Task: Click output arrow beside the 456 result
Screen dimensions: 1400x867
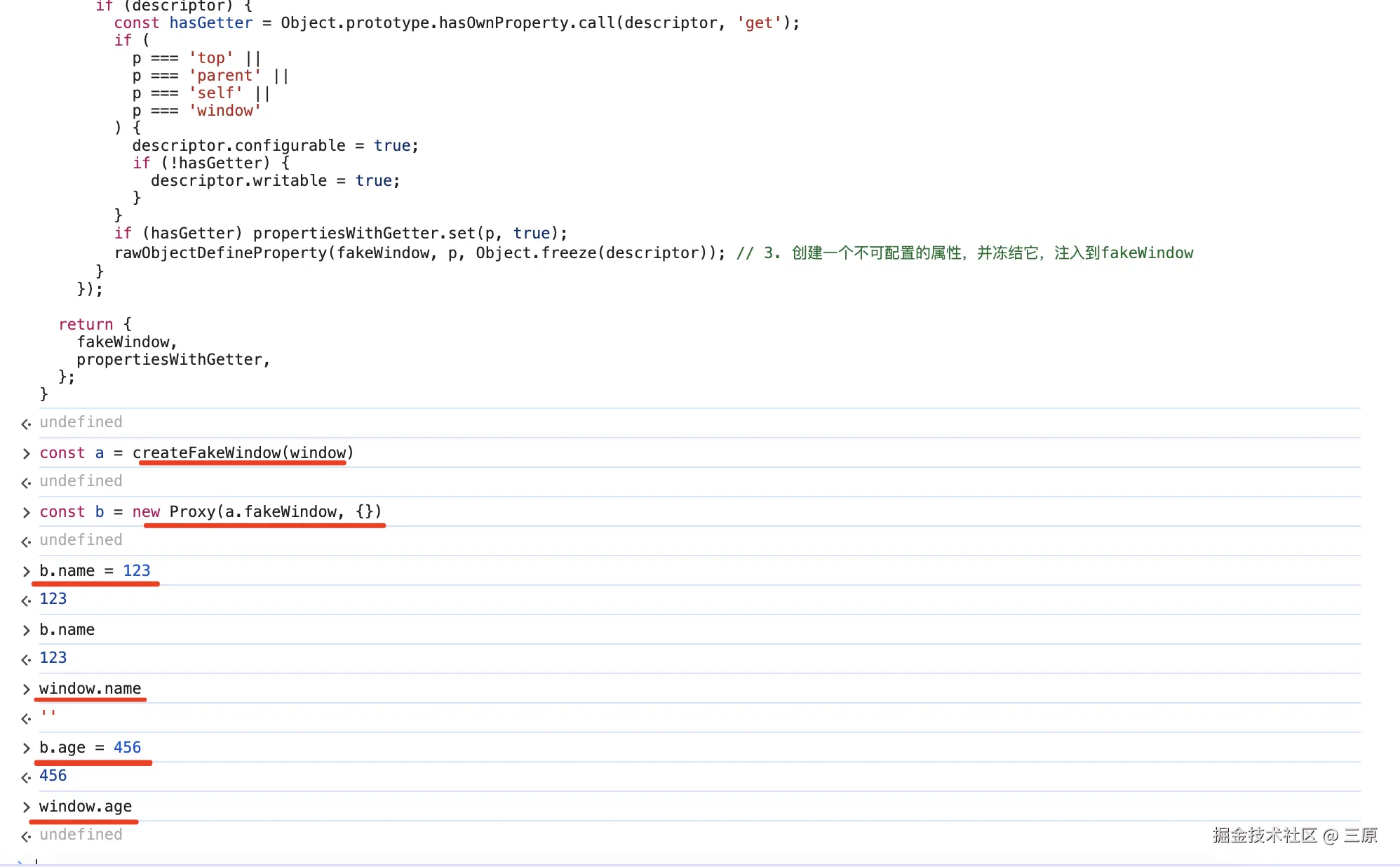Action: [26, 777]
